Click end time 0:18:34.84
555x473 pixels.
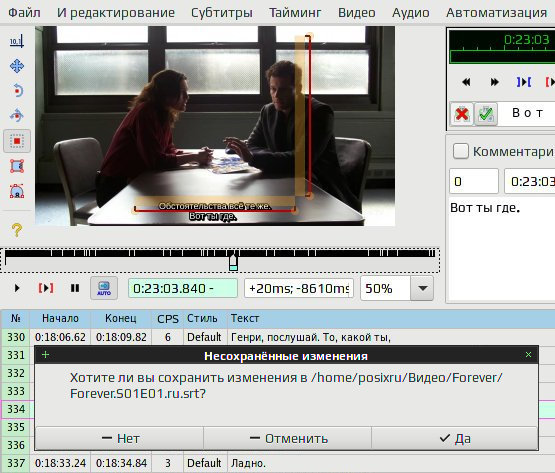click(x=121, y=463)
